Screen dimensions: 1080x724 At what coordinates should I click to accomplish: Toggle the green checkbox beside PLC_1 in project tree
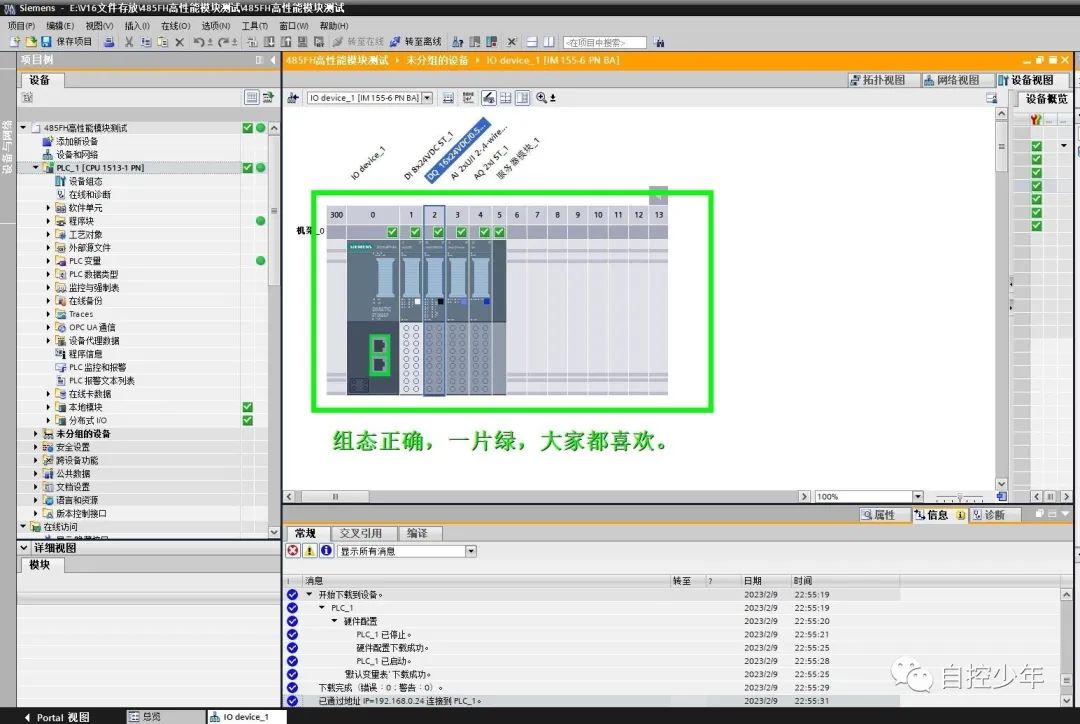248,167
